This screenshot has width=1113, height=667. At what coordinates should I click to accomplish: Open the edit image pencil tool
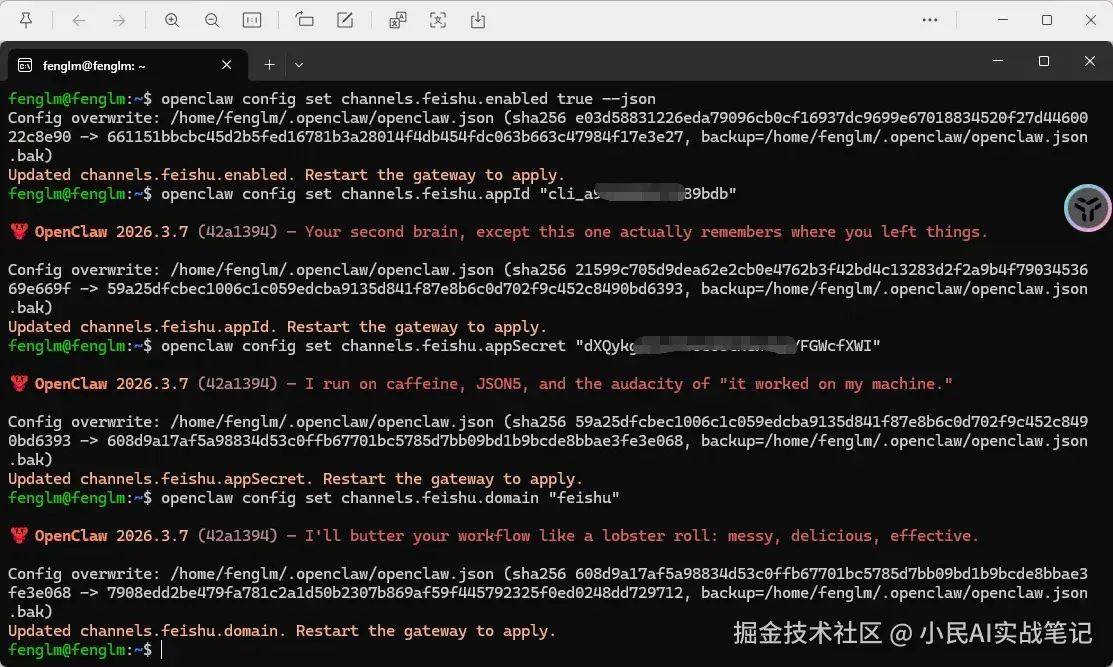coord(345,20)
